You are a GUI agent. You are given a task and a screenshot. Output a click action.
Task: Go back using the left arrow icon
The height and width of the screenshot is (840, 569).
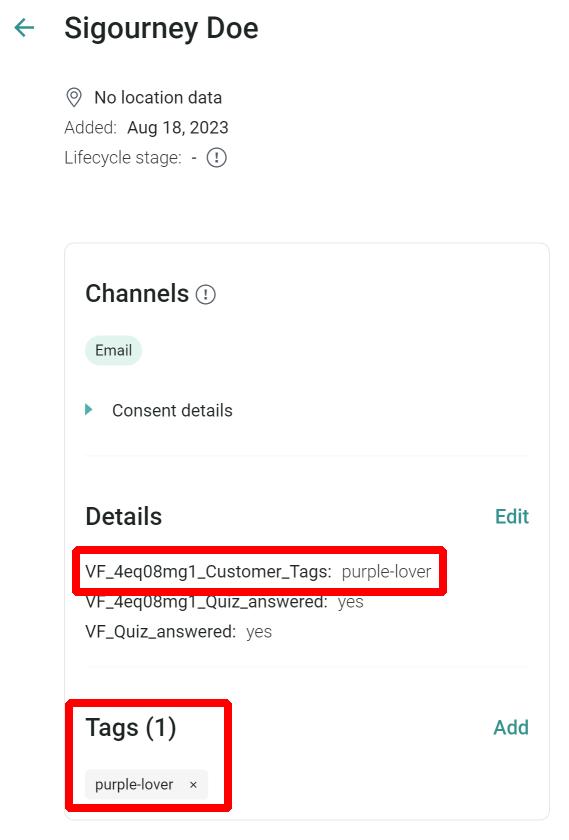[24, 27]
